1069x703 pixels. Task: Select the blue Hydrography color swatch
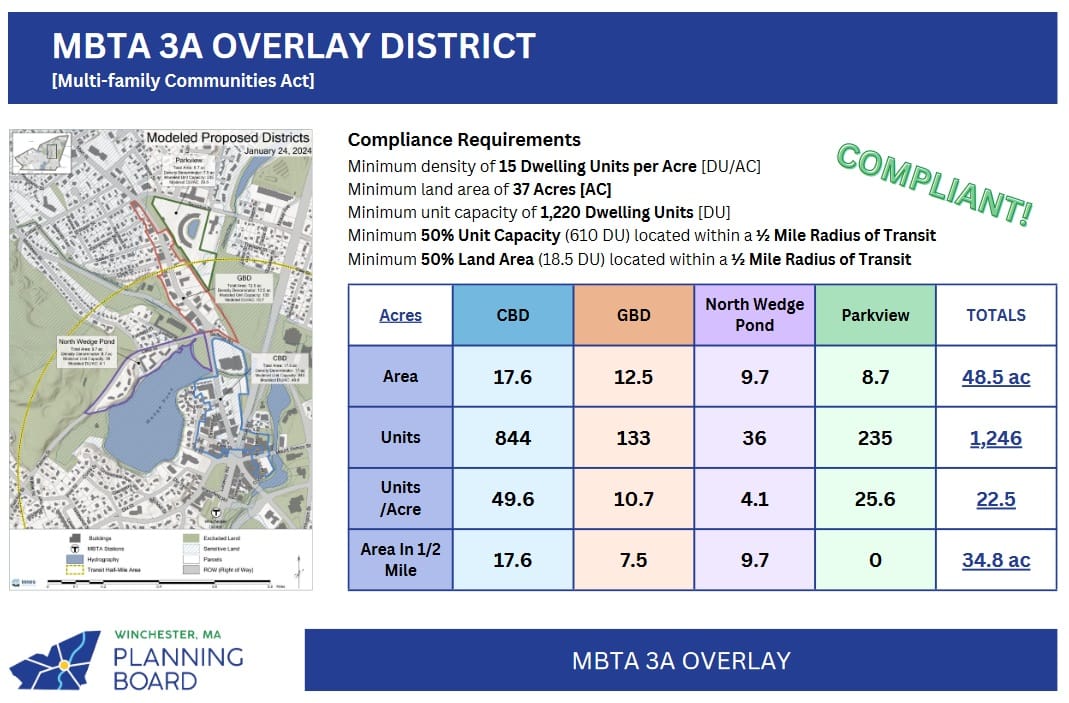tap(73, 558)
